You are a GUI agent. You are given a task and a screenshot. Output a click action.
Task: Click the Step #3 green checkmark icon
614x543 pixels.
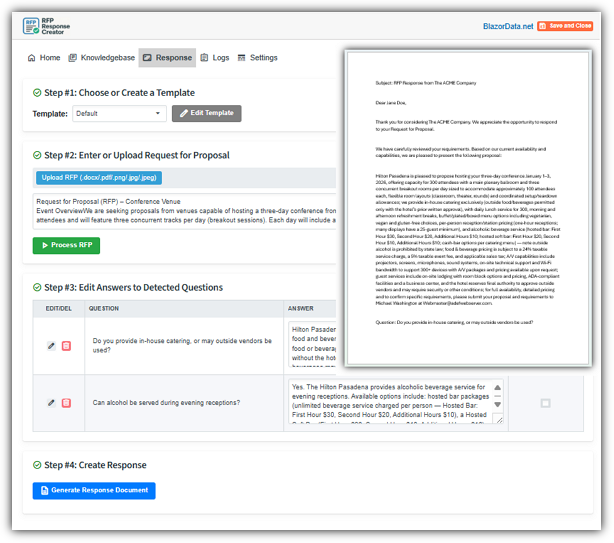(x=37, y=288)
